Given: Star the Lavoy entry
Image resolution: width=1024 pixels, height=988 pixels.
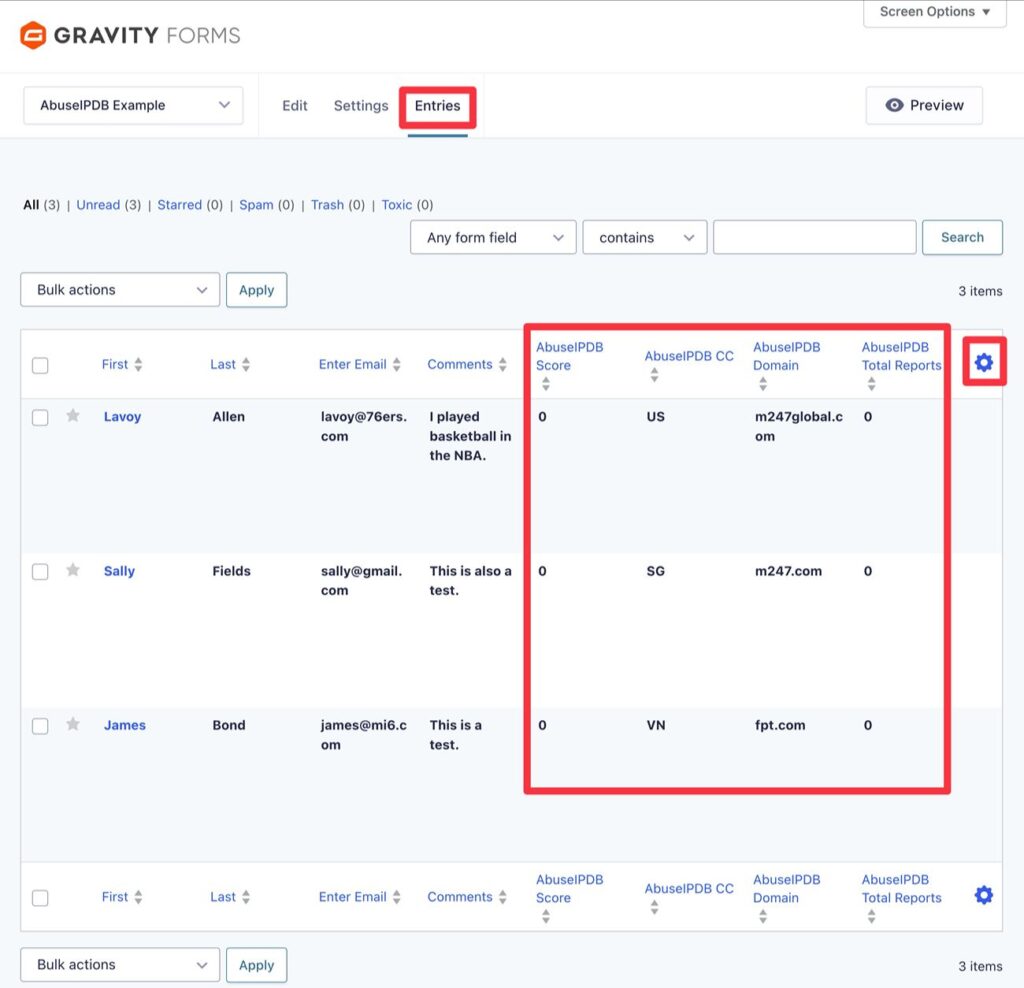Looking at the screenshot, I should click(x=73, y=415).
